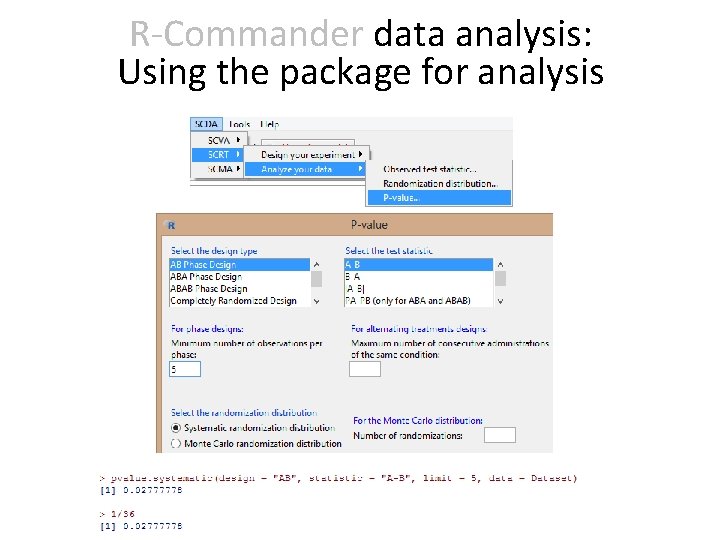Expand Design your experiment submenu
The height and width of the screenshot is (540, 720).
pyautogui.click(x=310, y=154)
